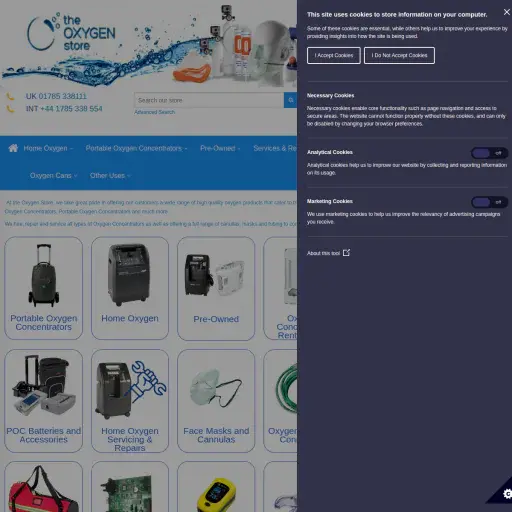This screenshot has width=512, height=512.
Task: Open the POC Batteries and Accessories image
Action: (x=44, y=386)
